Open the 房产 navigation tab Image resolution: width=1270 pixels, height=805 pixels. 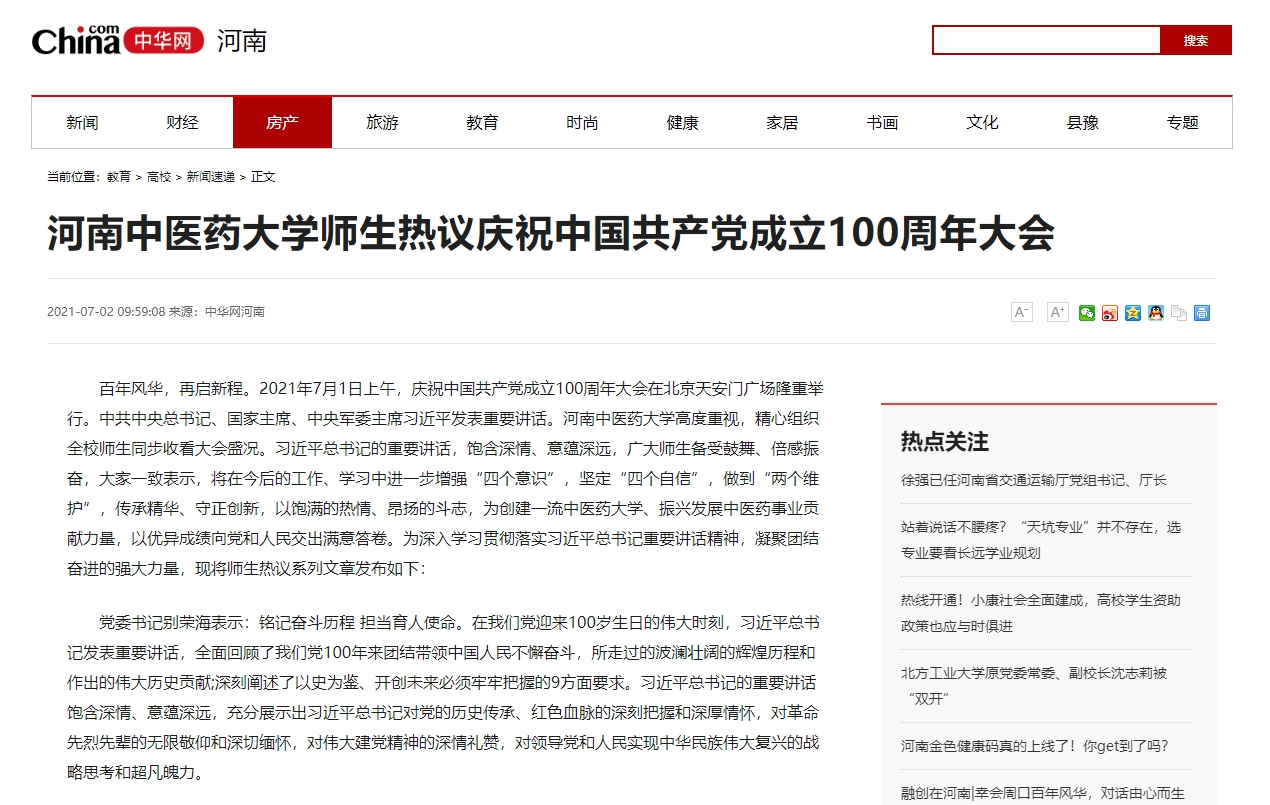(282, 123)
